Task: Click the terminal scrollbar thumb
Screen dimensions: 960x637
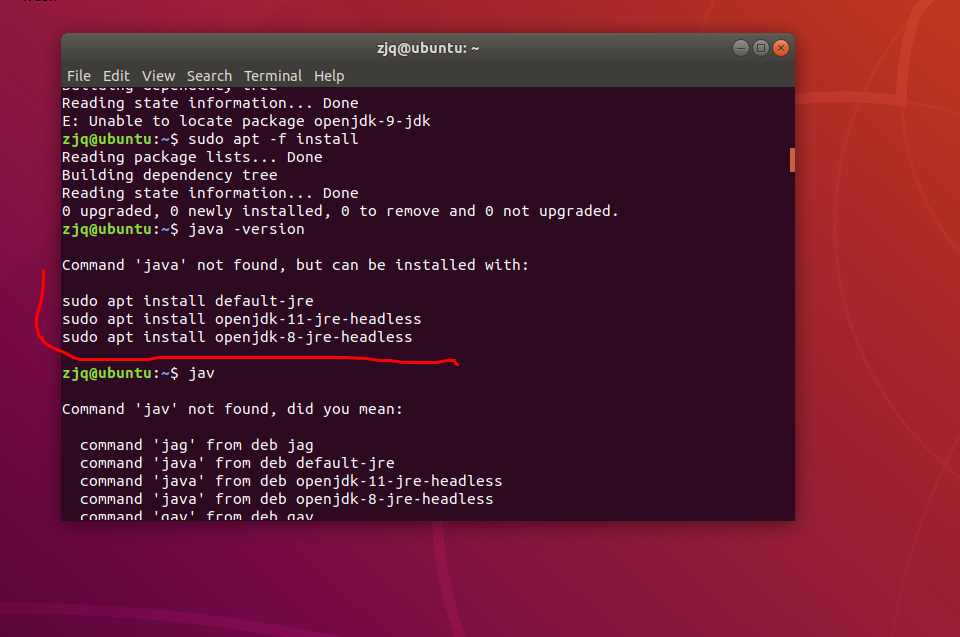Action: click(792, 160)
